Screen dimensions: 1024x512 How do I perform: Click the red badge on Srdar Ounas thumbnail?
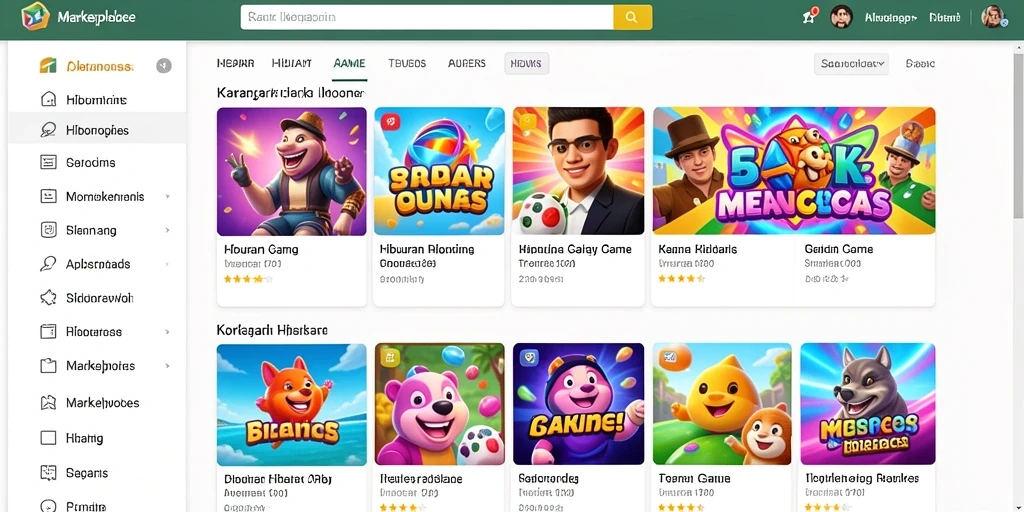[x=390, y=121]
